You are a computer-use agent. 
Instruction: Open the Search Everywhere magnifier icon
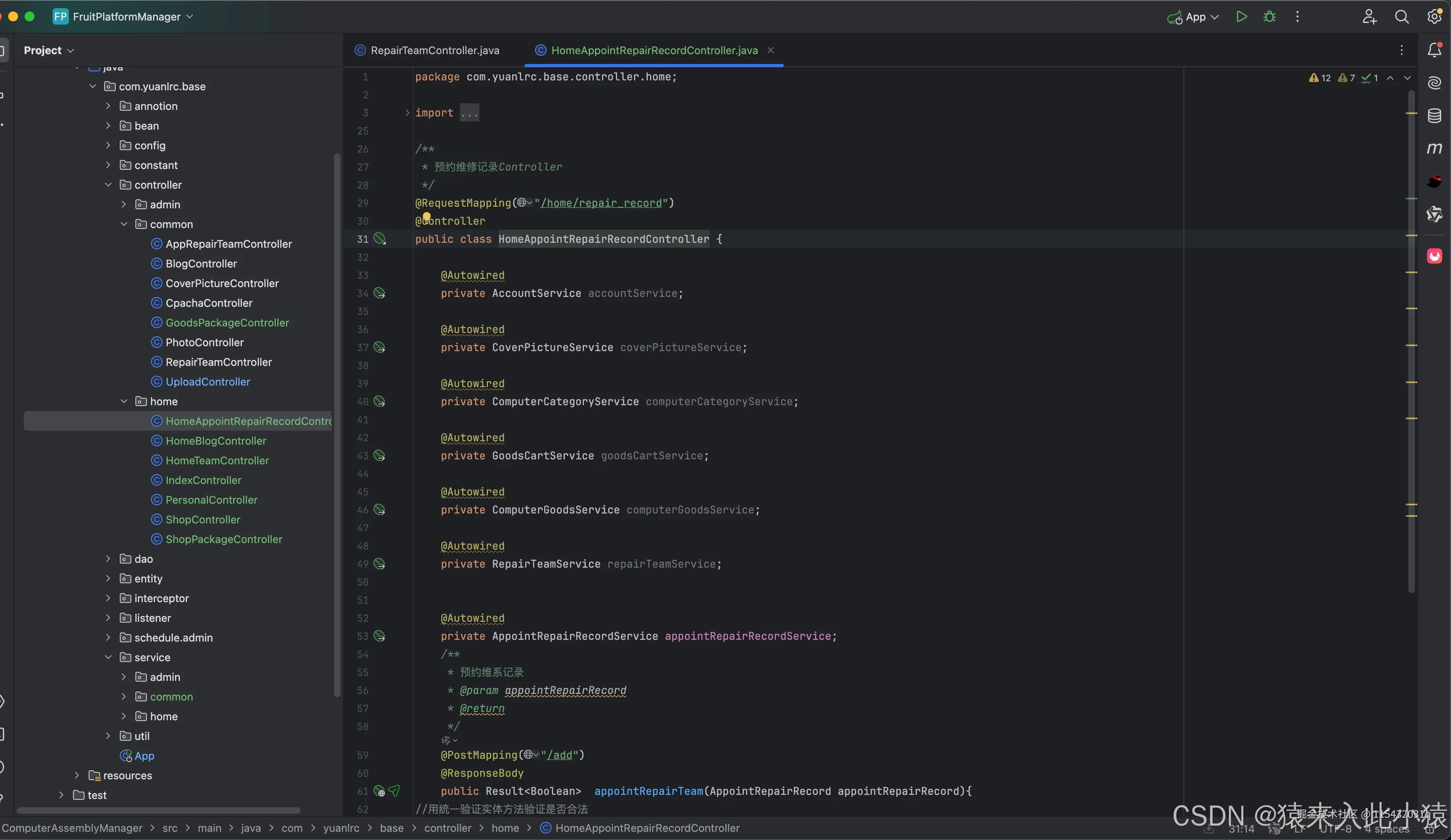click(x=1401, y=17)
